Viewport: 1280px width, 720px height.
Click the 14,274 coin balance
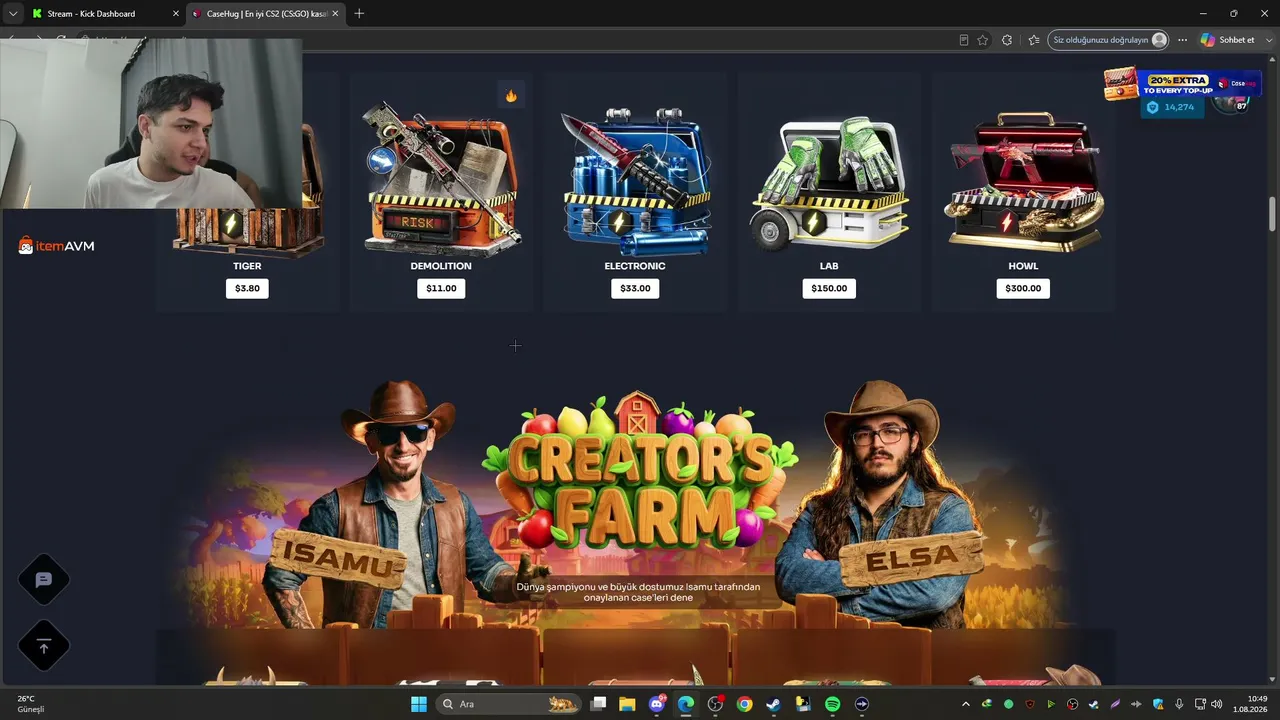tap(1170, 107)
